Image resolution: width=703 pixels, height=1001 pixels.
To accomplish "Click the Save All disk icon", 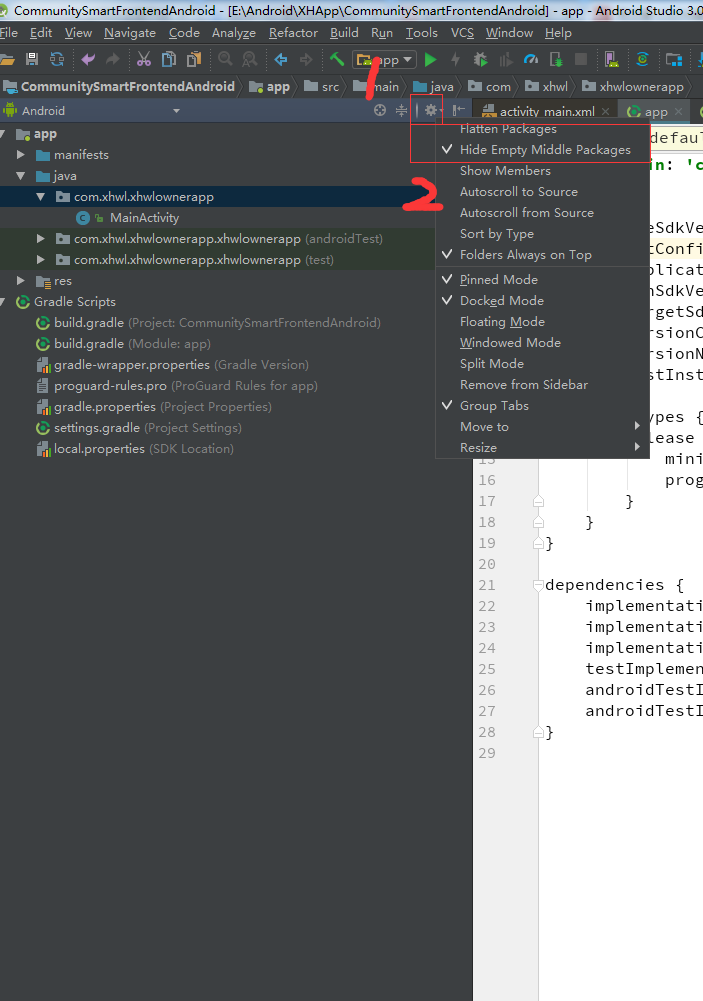I will coord(32,59).
